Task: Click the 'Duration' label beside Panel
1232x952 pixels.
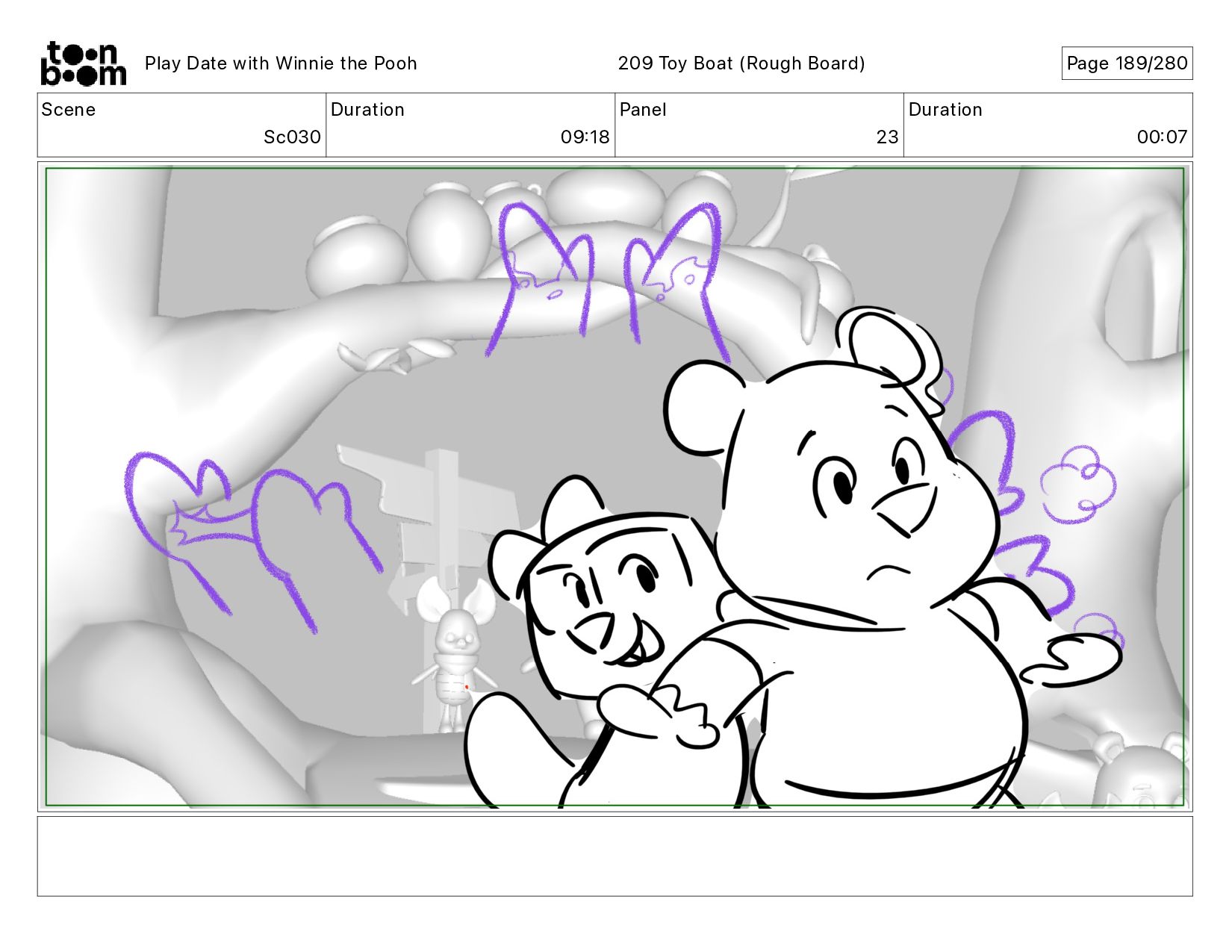Action: pos(945,110)
